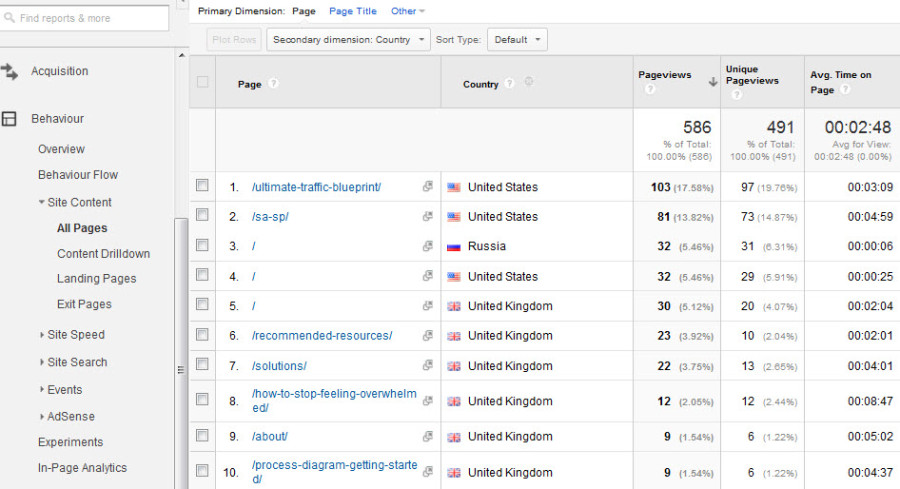Open Acquisition section via its arrows icon

click(x=9, y=71)
